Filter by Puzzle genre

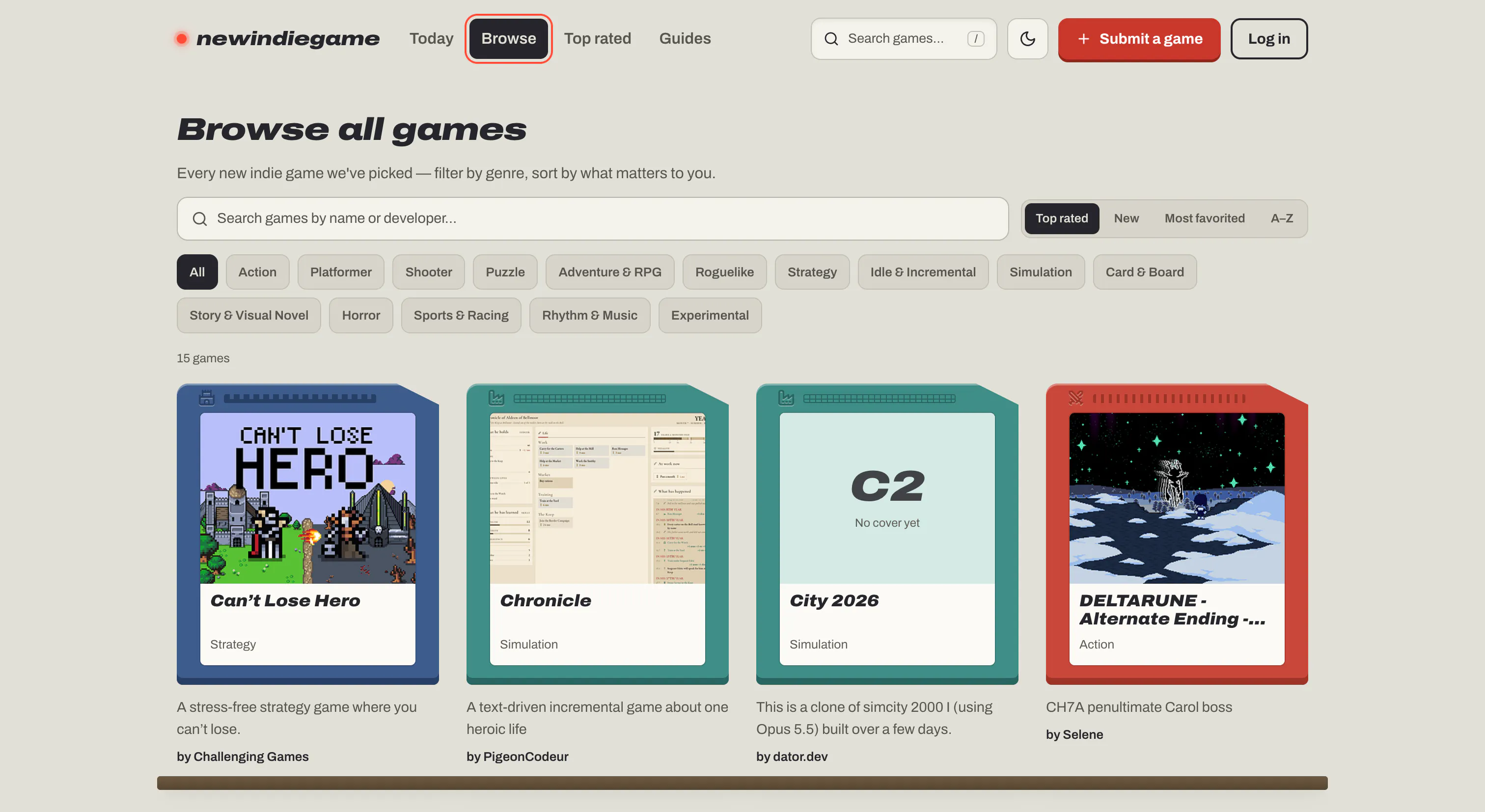pyautogui.click(x=505, y=272)
